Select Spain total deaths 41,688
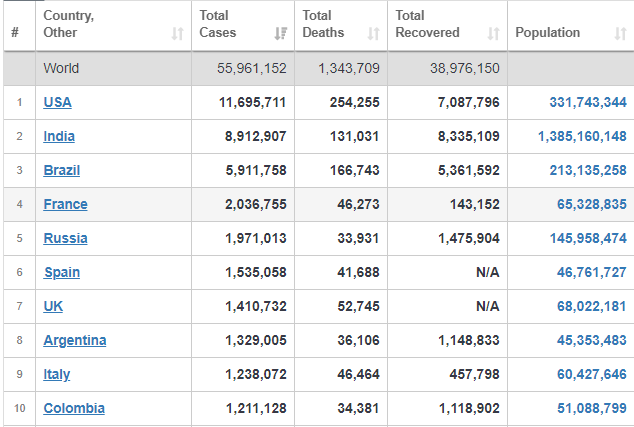 coord(358,272)
